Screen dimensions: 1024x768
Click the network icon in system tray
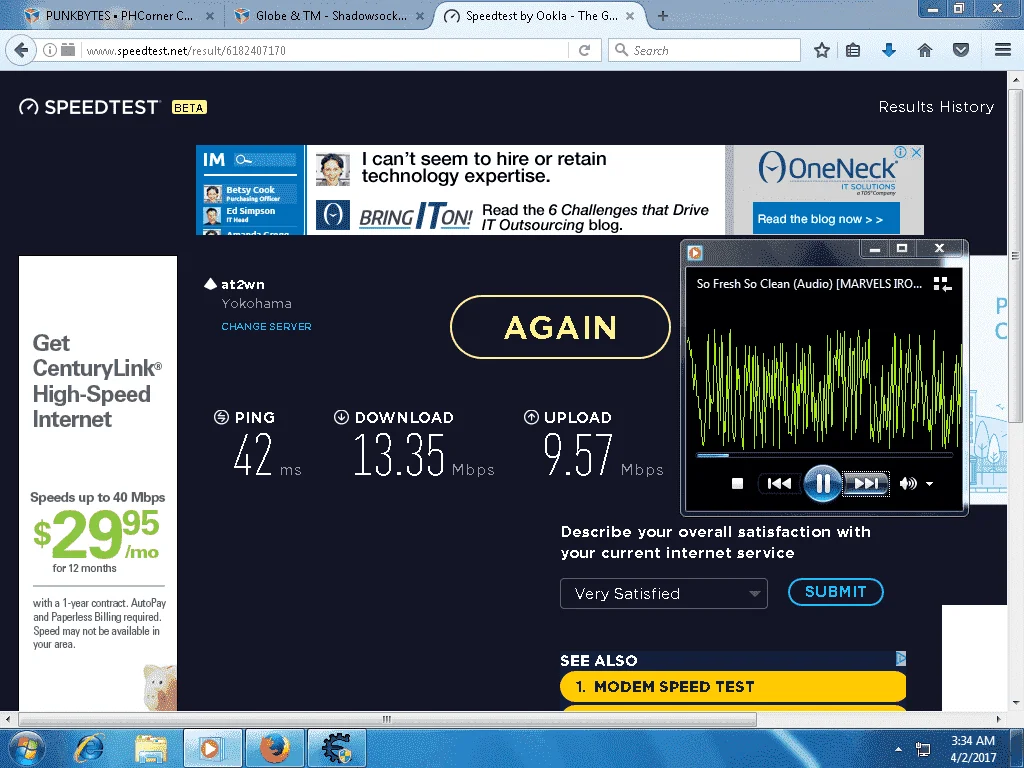pyautogui.click(x=923, y=749)
